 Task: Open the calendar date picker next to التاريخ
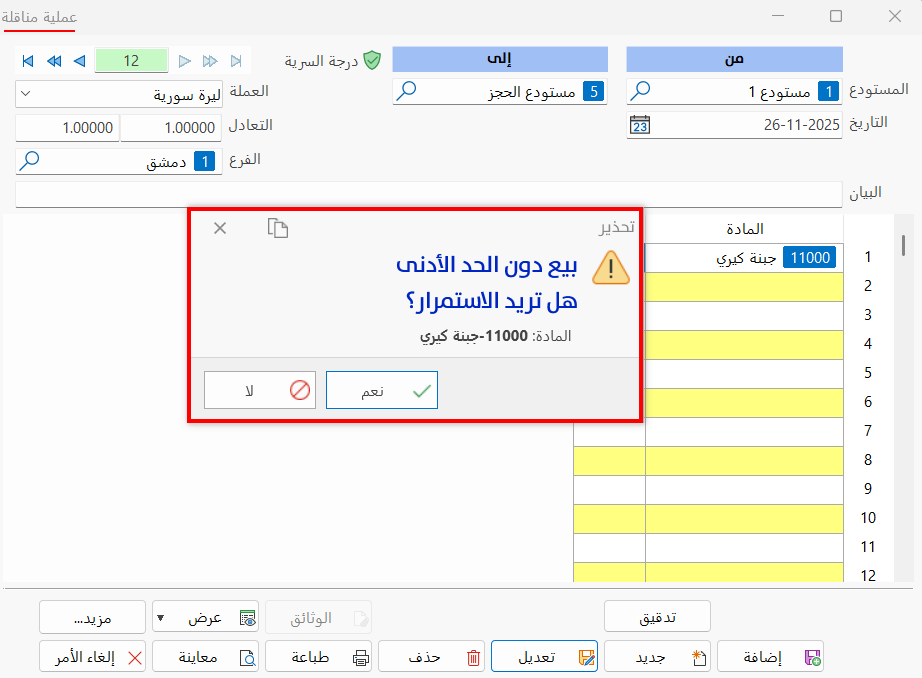pyautogui.click(x=638, y=124)
